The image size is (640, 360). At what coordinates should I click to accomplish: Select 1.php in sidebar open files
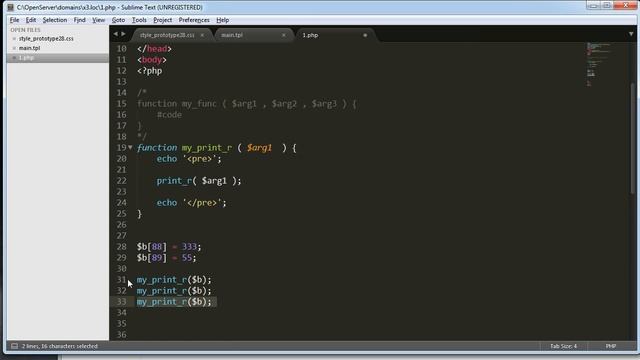point(27,58)
